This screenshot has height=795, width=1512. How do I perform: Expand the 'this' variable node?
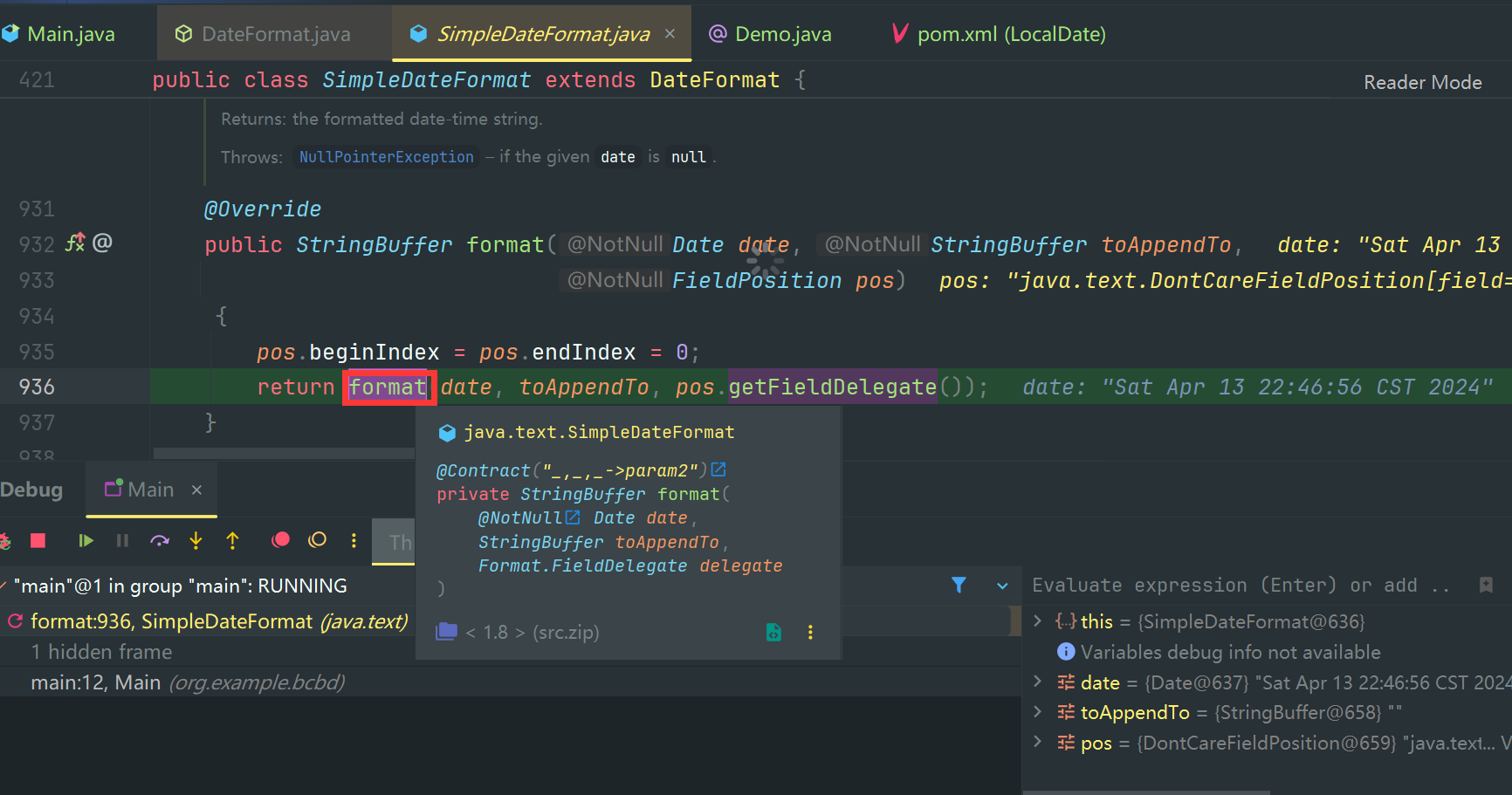[x=1037, y=620]
